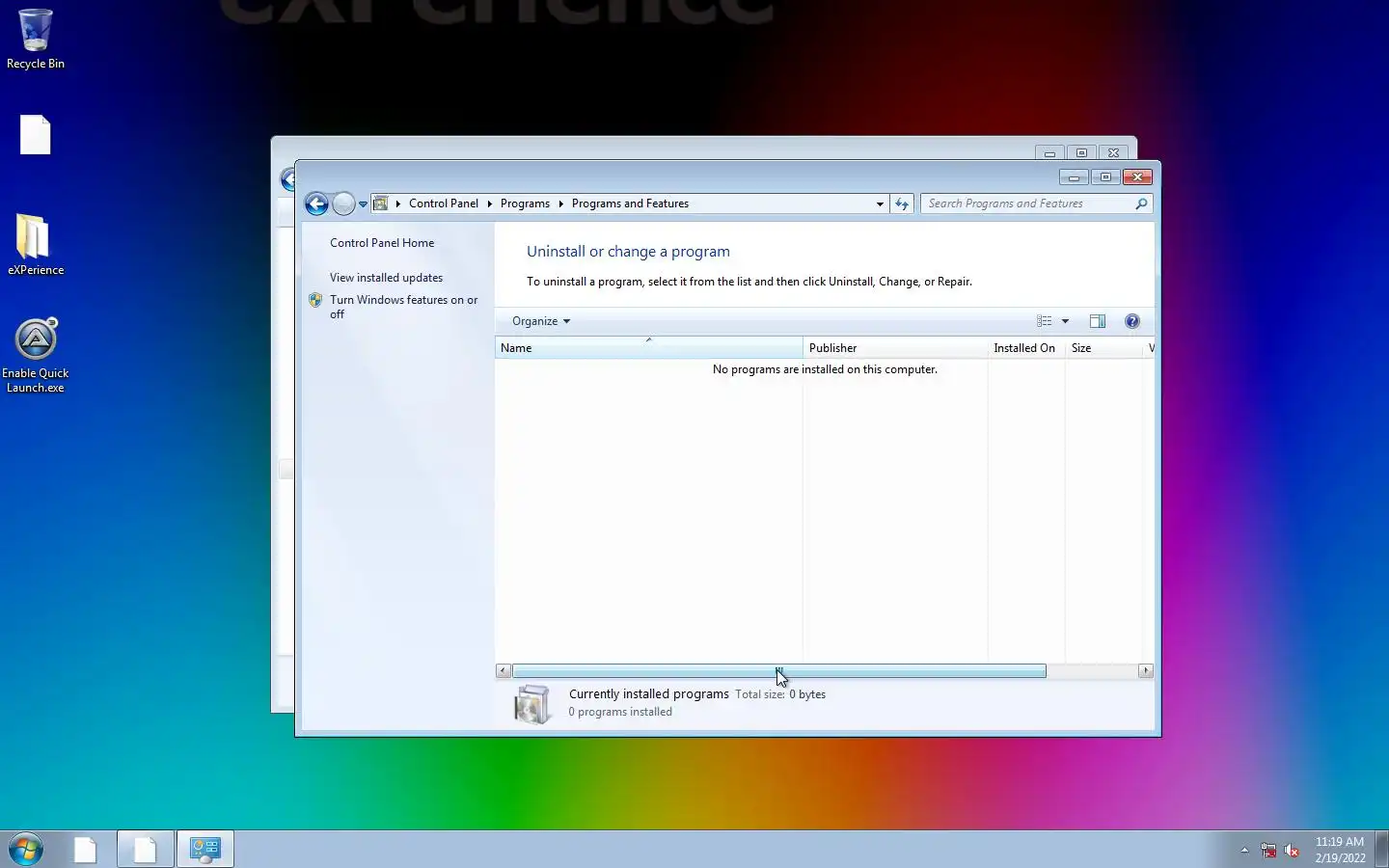Click the network status tray icon
Image resolution: width=1389 pixels, height=868 pixels.
(1268, 851)
